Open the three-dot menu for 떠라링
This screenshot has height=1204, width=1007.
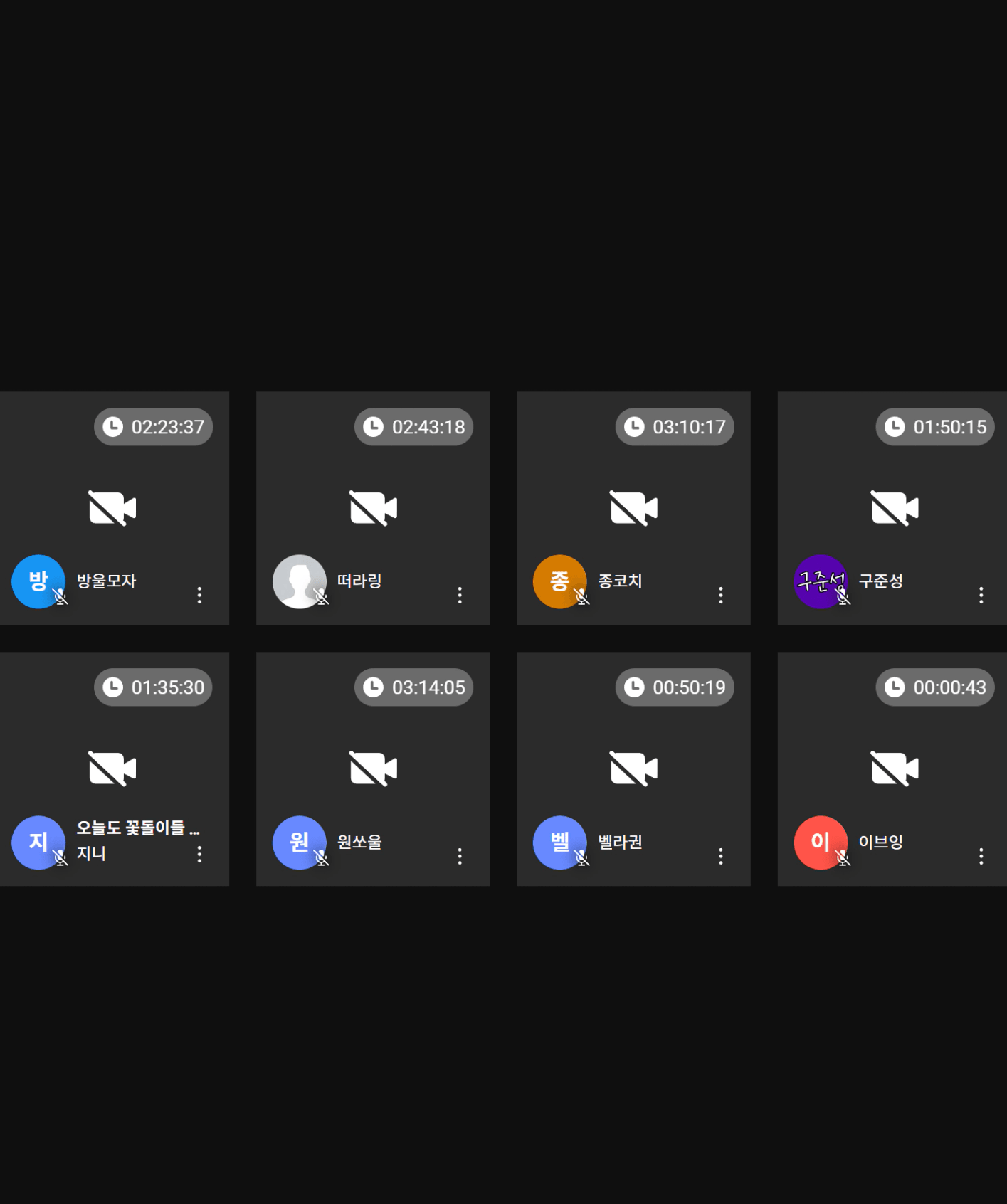(x=460, y=595)
